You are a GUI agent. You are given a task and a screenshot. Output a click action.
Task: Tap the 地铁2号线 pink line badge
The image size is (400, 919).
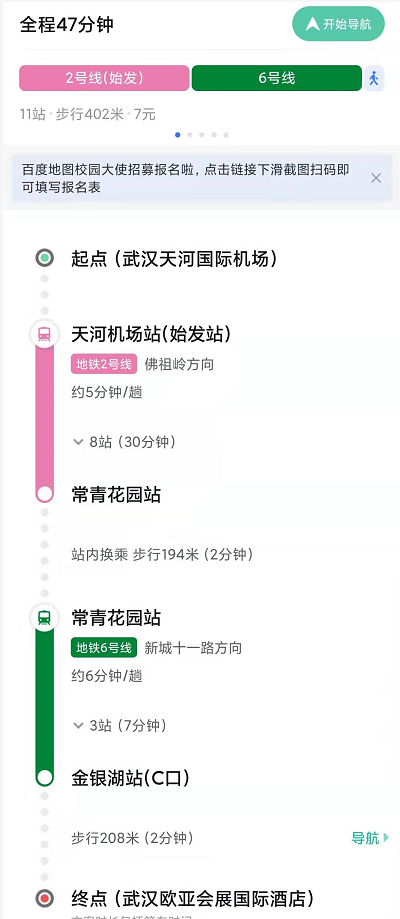pos(104,365)
